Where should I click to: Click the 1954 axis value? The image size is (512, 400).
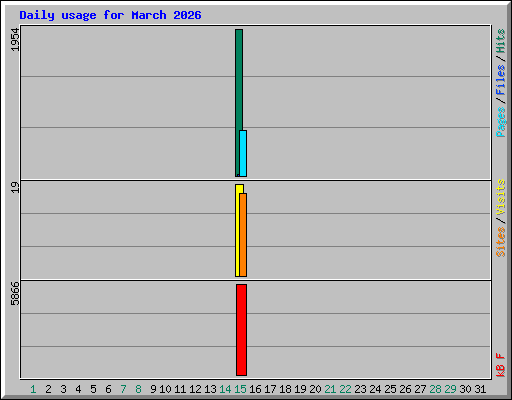(15, 40)
